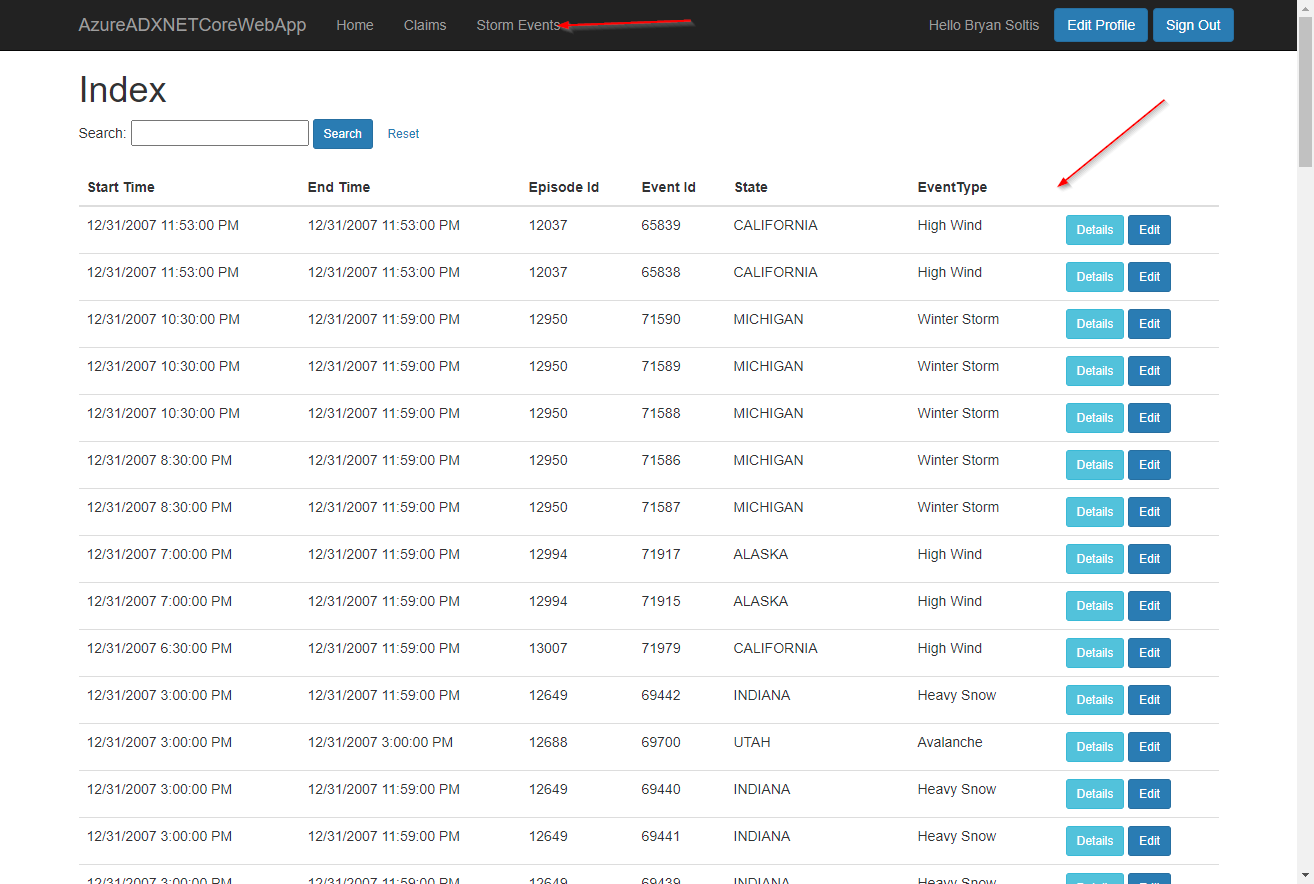Edit the Alaska High Wind event 71917
Screen dimensions: 1314x884
(1149, 559)
